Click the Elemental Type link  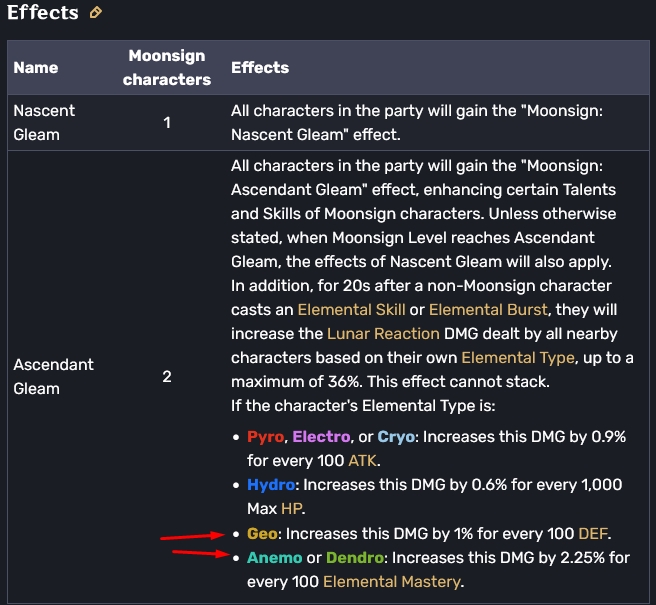(x=517, y=357)
